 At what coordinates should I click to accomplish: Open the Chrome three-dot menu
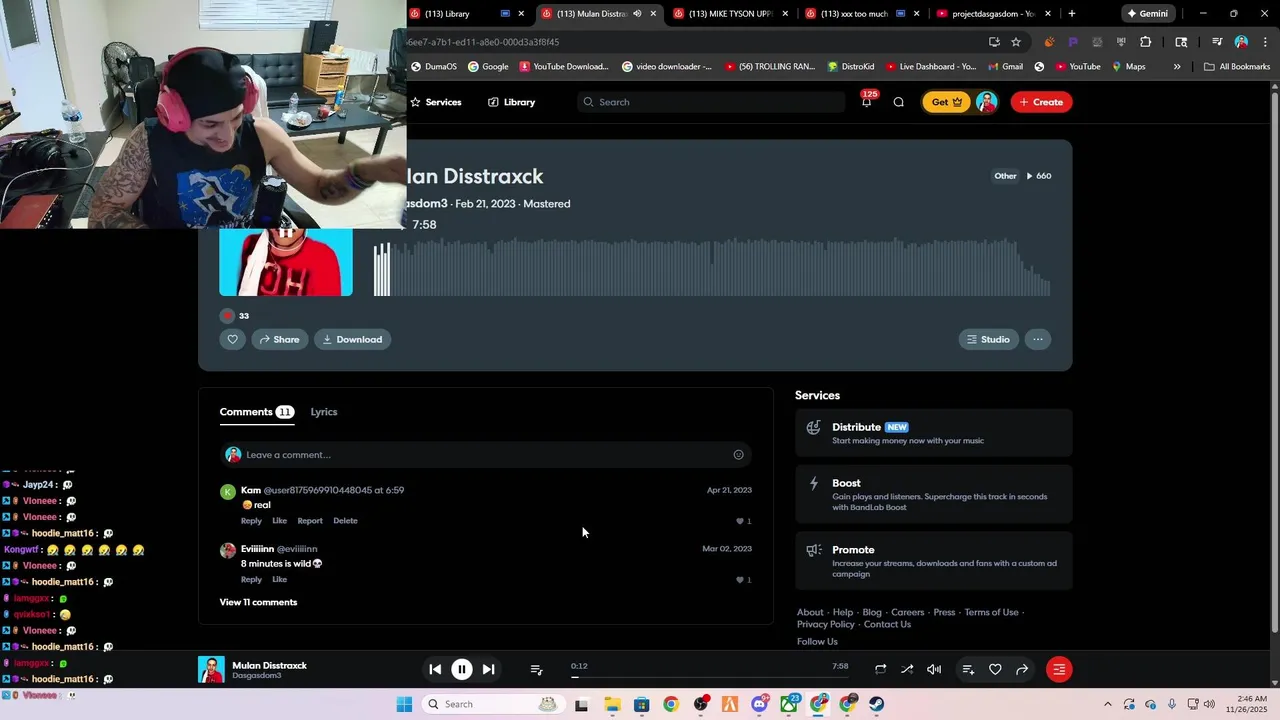[1263, 42]
